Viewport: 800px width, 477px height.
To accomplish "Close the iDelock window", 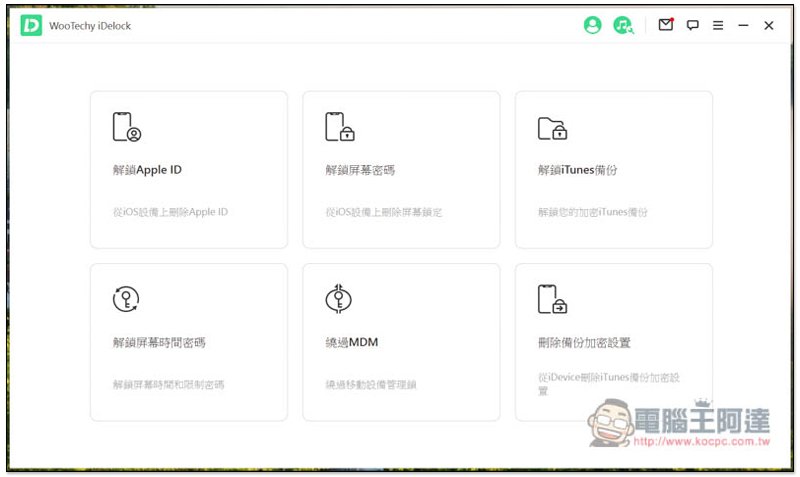I will (x=769, y=26).
